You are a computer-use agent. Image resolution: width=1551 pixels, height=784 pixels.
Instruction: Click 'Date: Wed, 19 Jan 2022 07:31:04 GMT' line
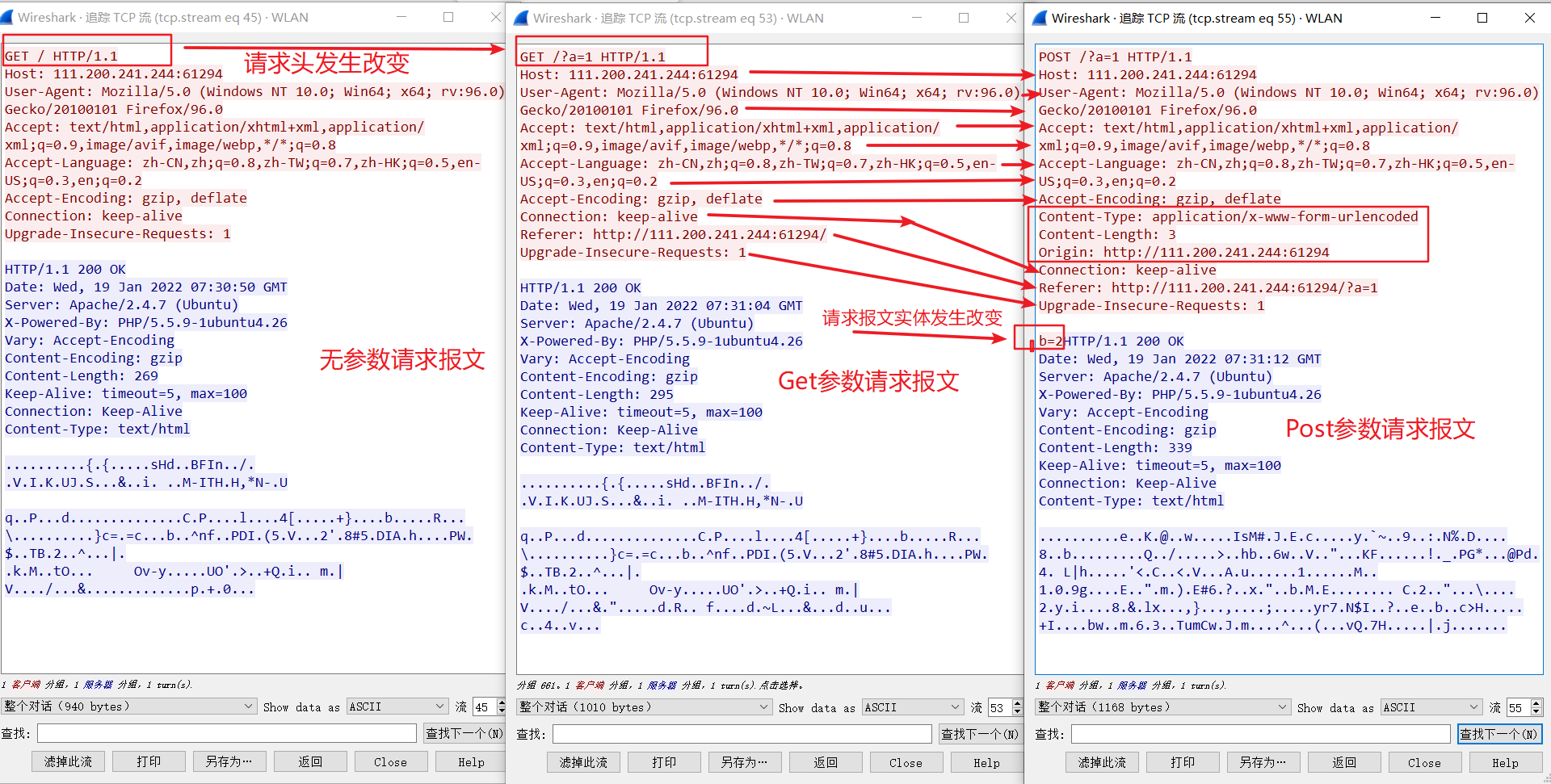click(662, 305)
